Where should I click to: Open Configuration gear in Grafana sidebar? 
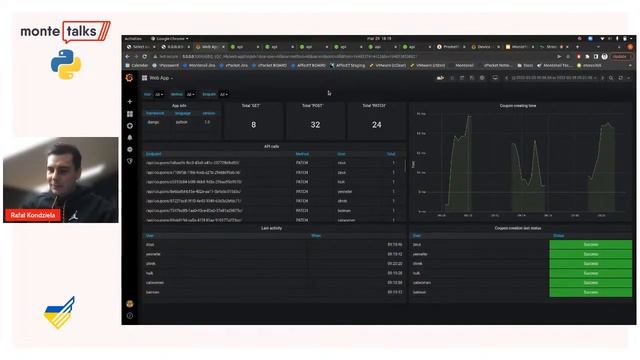(x=130, y=149)
